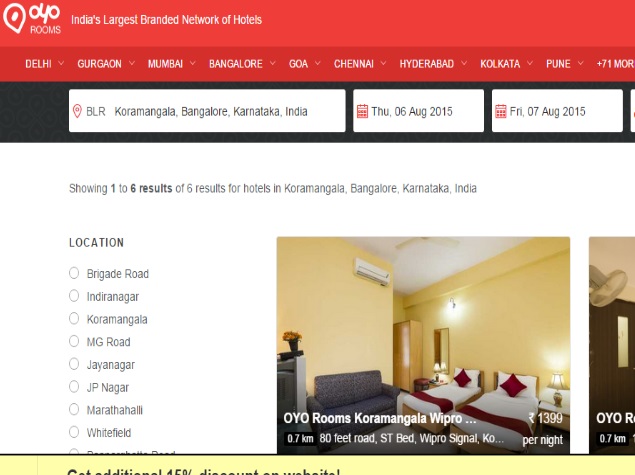Open the GOA city menu

pos(304,64)
